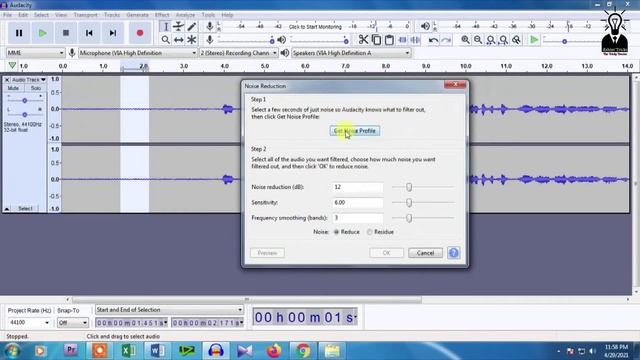Click the Paste clipboard icon

click(x=389, y=40)
